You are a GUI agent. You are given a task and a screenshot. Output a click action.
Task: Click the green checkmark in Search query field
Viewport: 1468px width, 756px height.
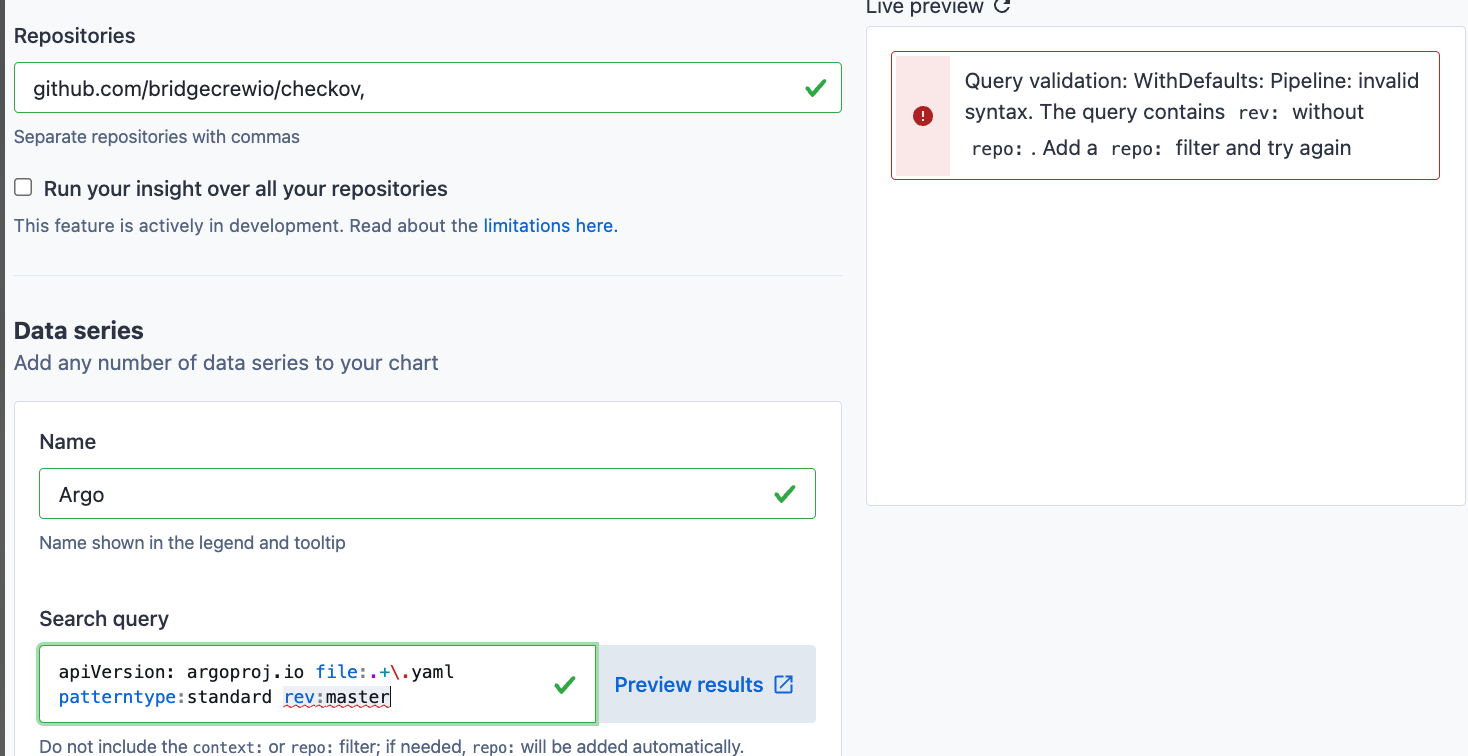click(x=565, y=685)
